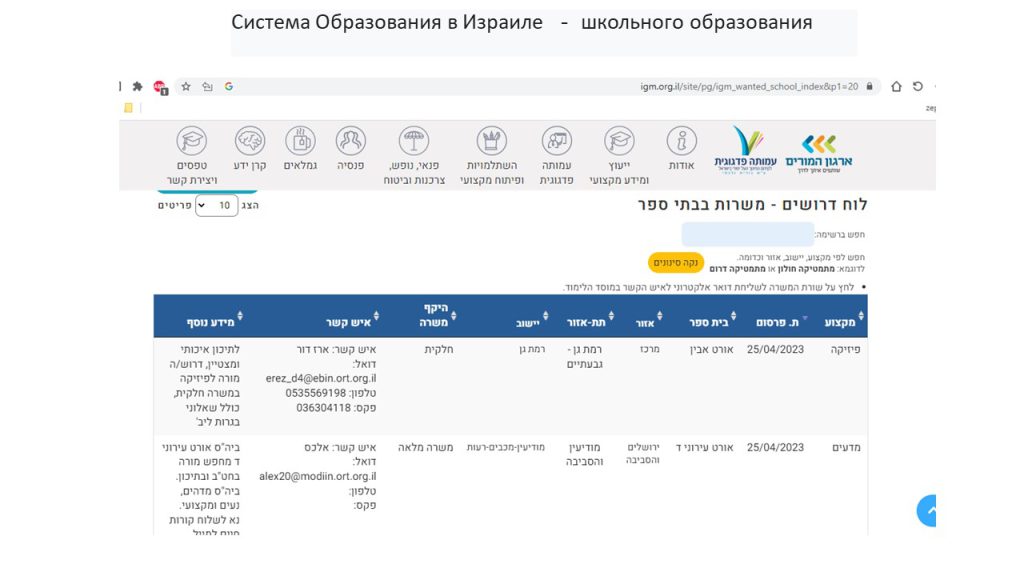This screenshot has height=576, width=1024.
Task: Open the פנאי, נופש umbrella icon
Action: 414,142
